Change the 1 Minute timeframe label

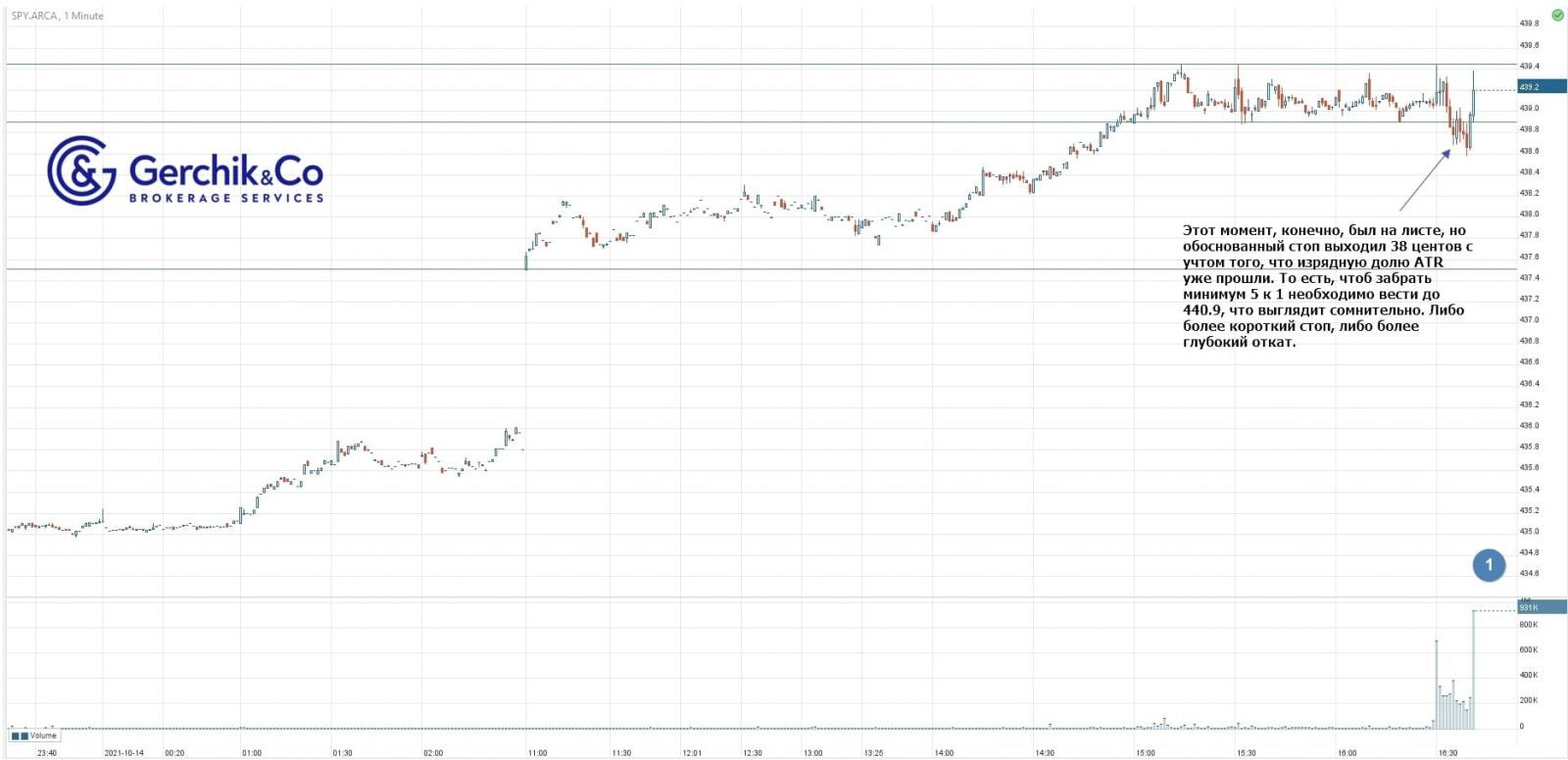pos(83,16)
